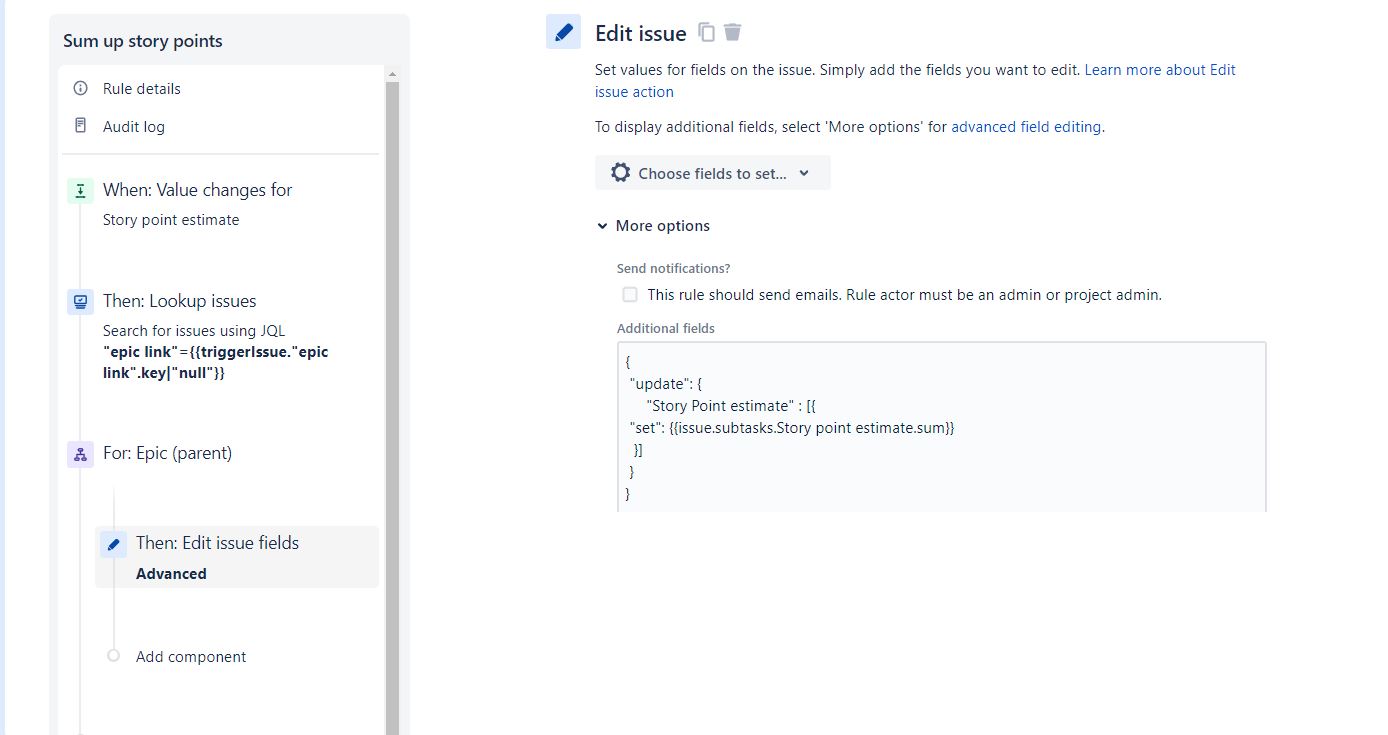Click the Rule details info icon
This screenshot has height=735, width=1388.
pyautogui.click(x=81, y=88)
